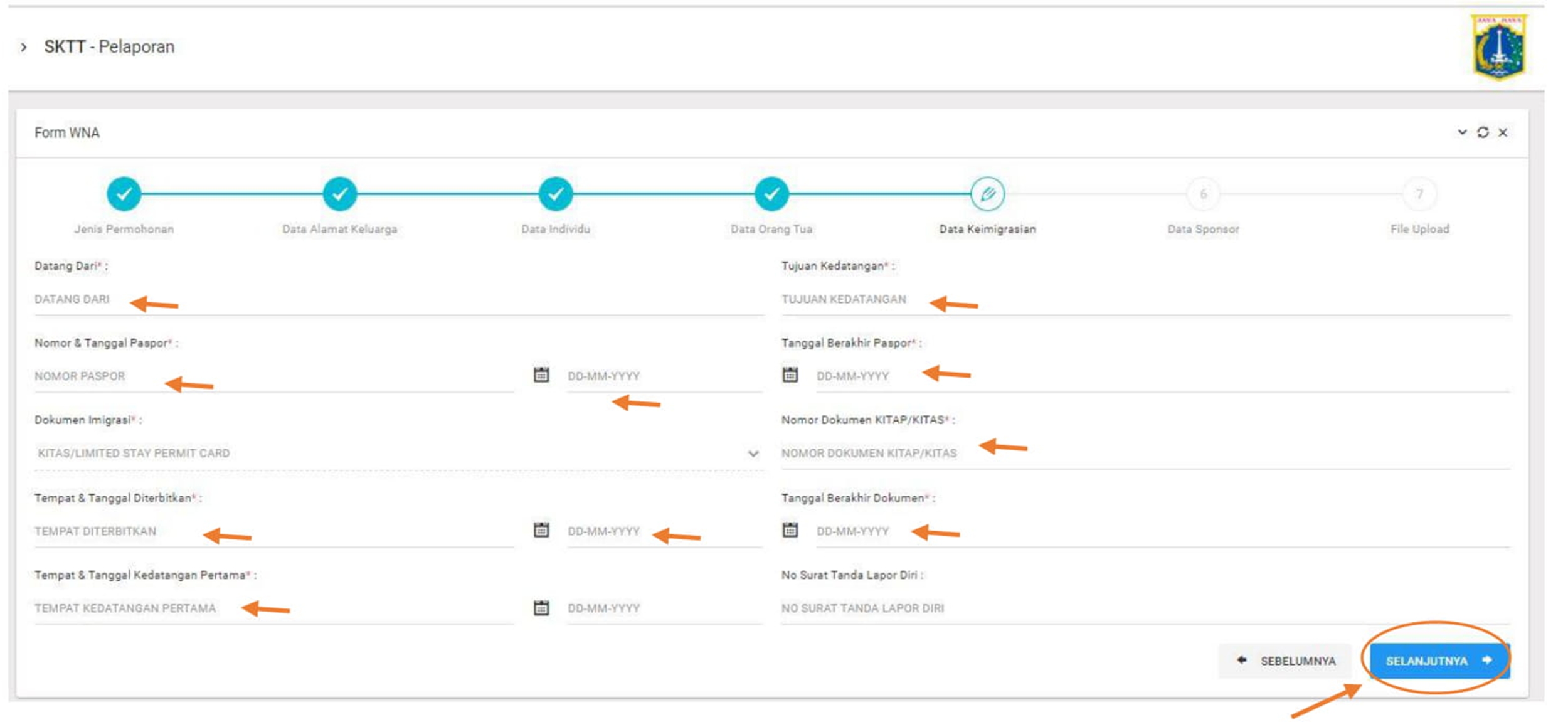Open the passport date calendar icon
The width and height of the screenshot is (1568, 722).
coord(541,375)
